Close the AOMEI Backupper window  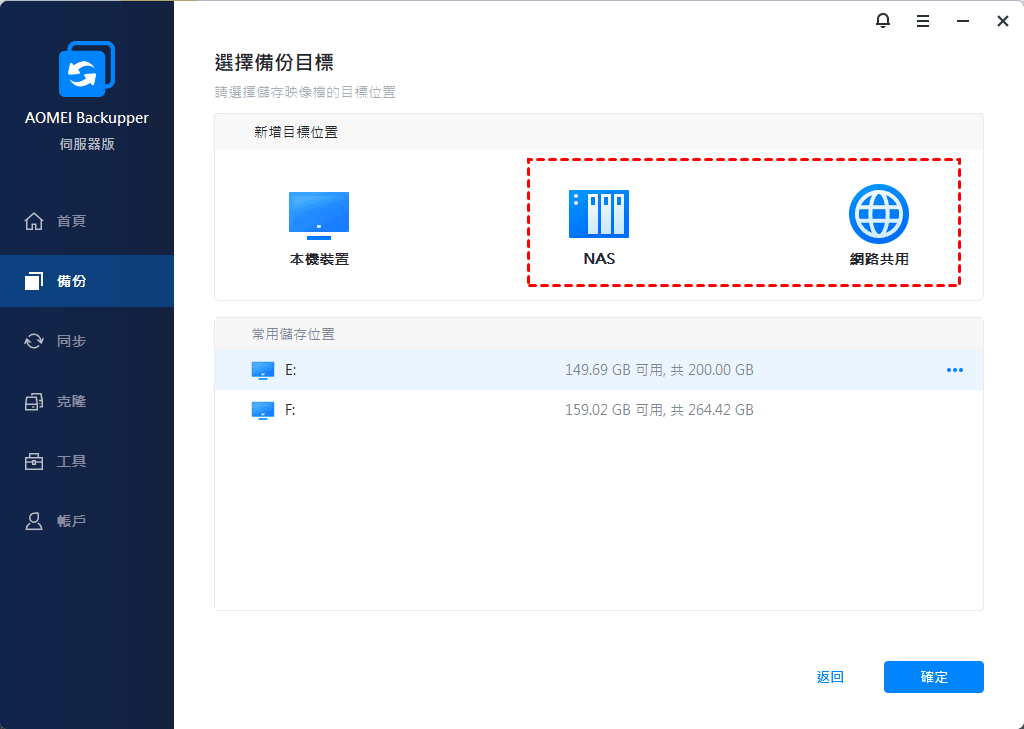point(1003,22)
